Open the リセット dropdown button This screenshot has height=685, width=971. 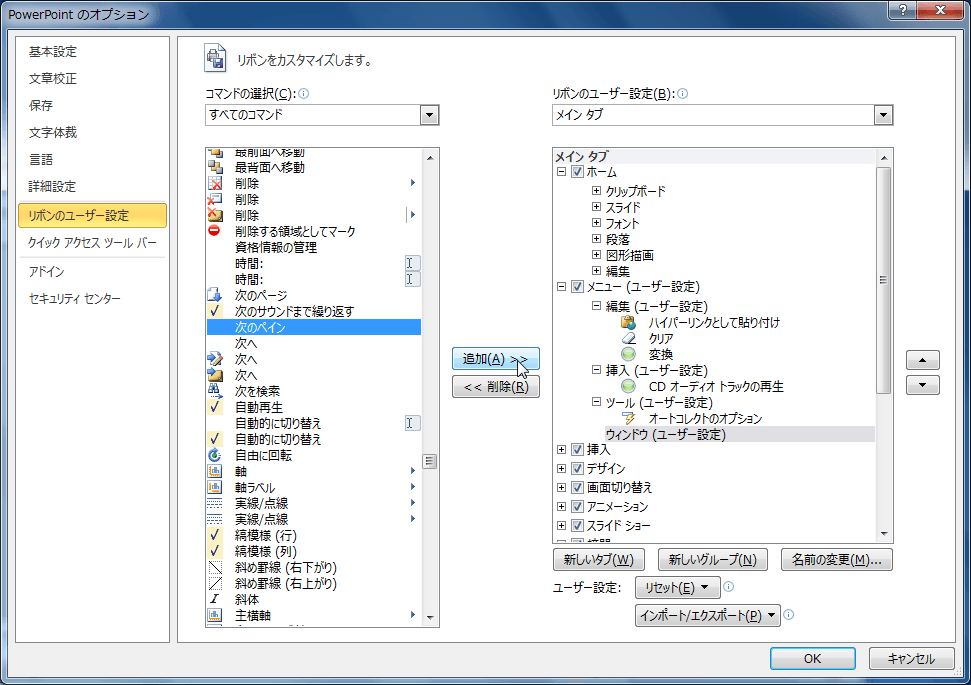pos(677,587)
